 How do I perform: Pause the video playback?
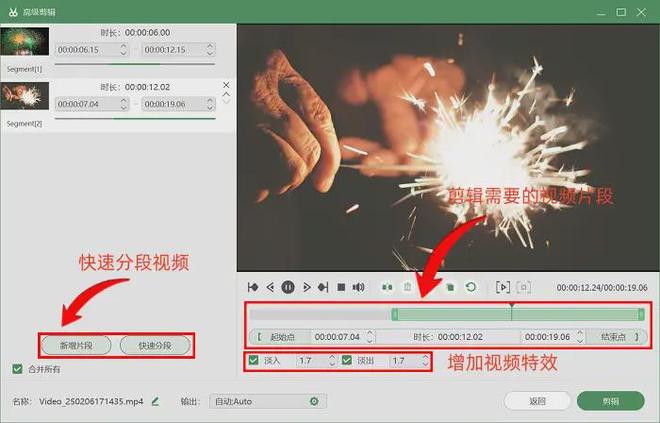point(288,287)
